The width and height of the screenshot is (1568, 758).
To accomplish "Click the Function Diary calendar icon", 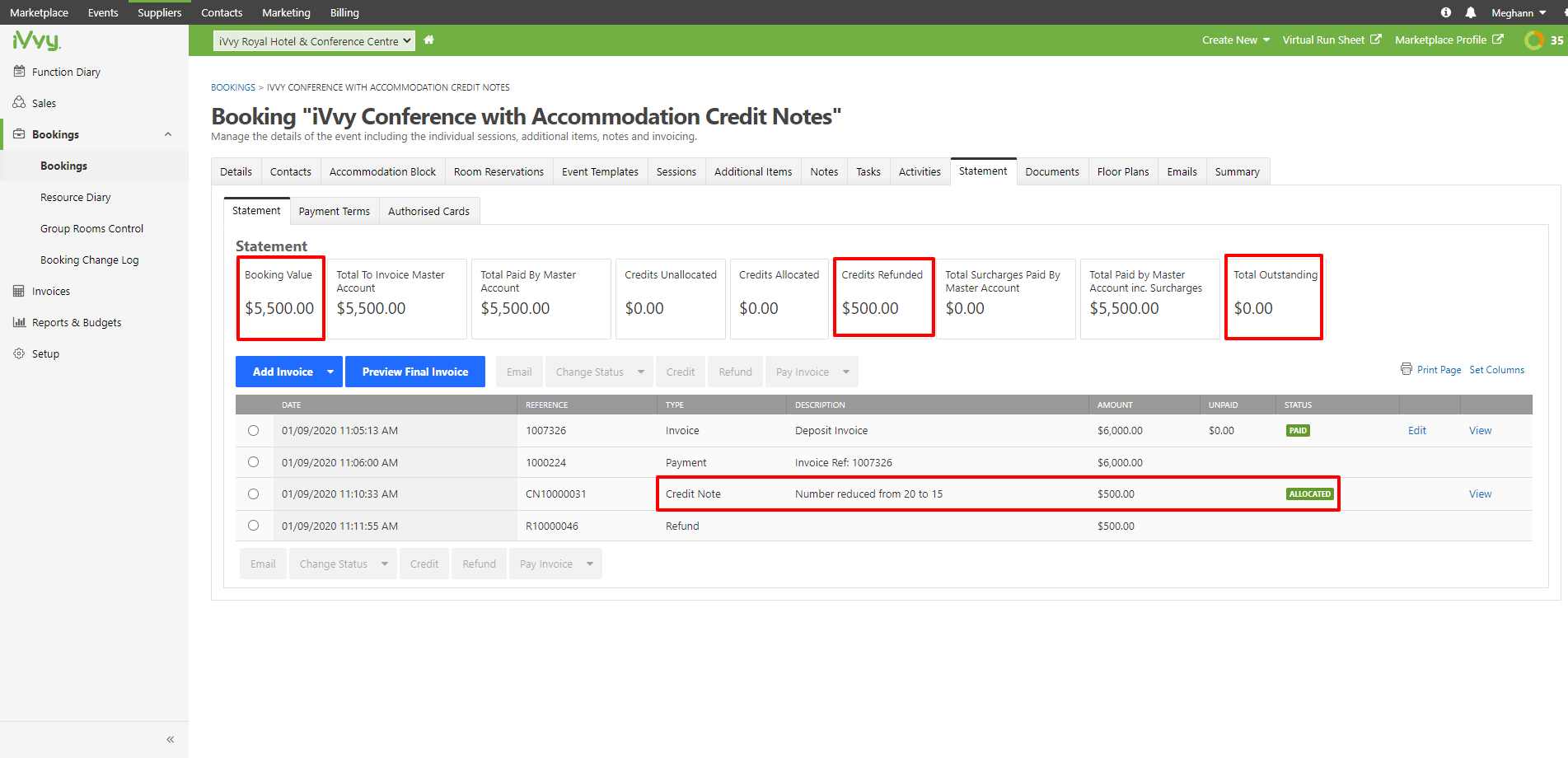I will coord(19,72).
